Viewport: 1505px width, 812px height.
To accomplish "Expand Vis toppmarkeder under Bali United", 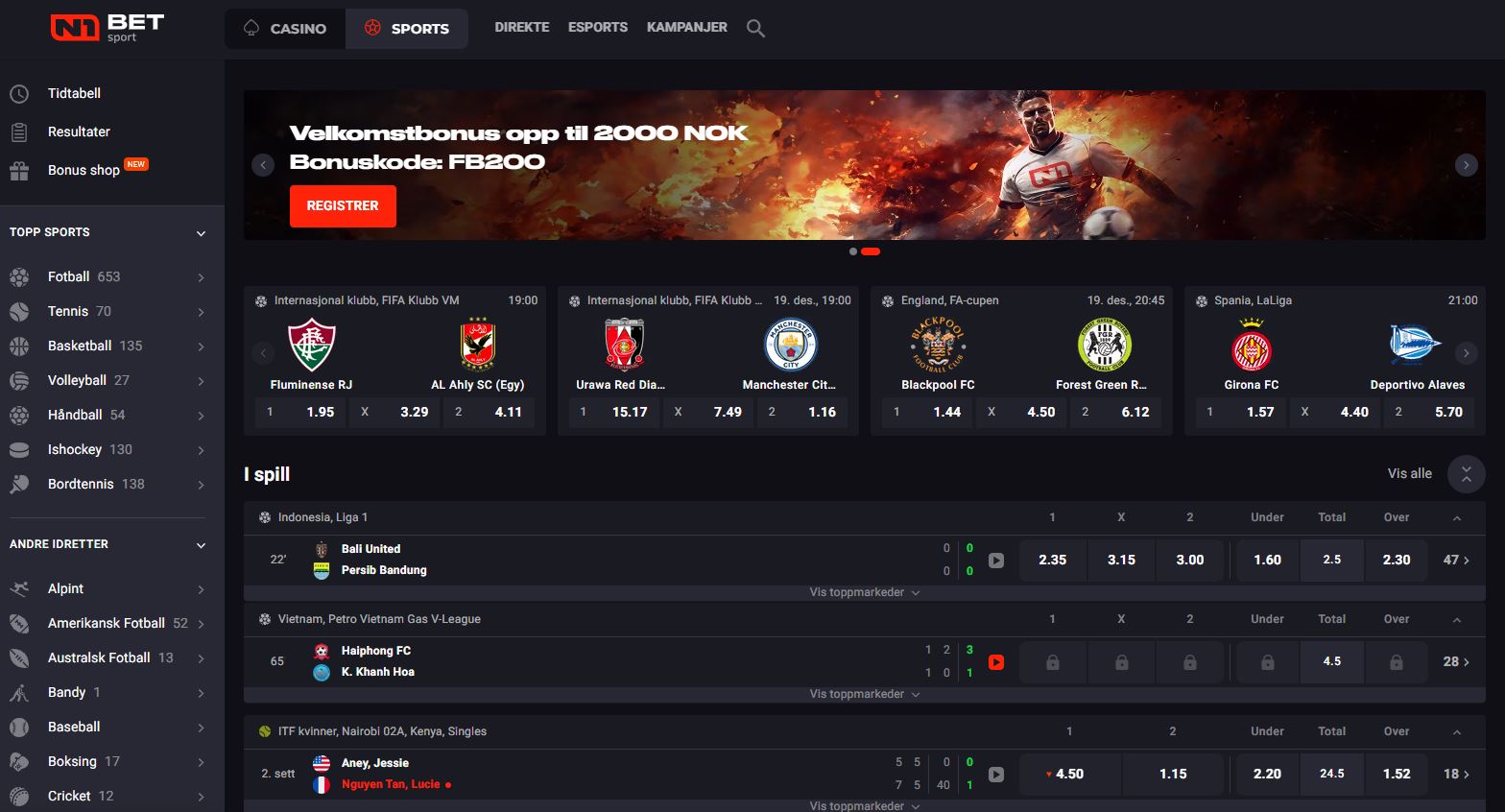I will (x=864, y=592).
